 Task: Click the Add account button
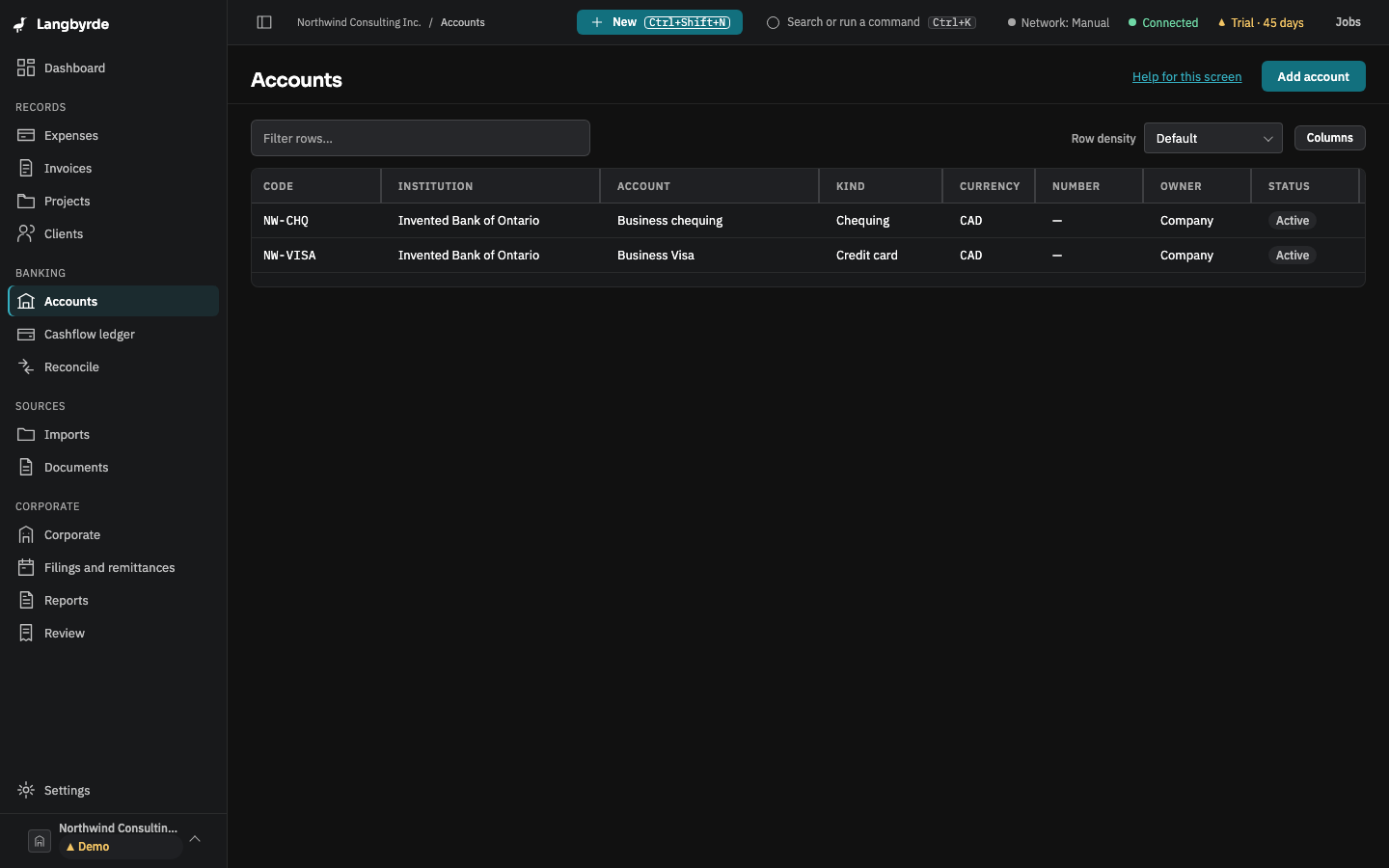1313,76
